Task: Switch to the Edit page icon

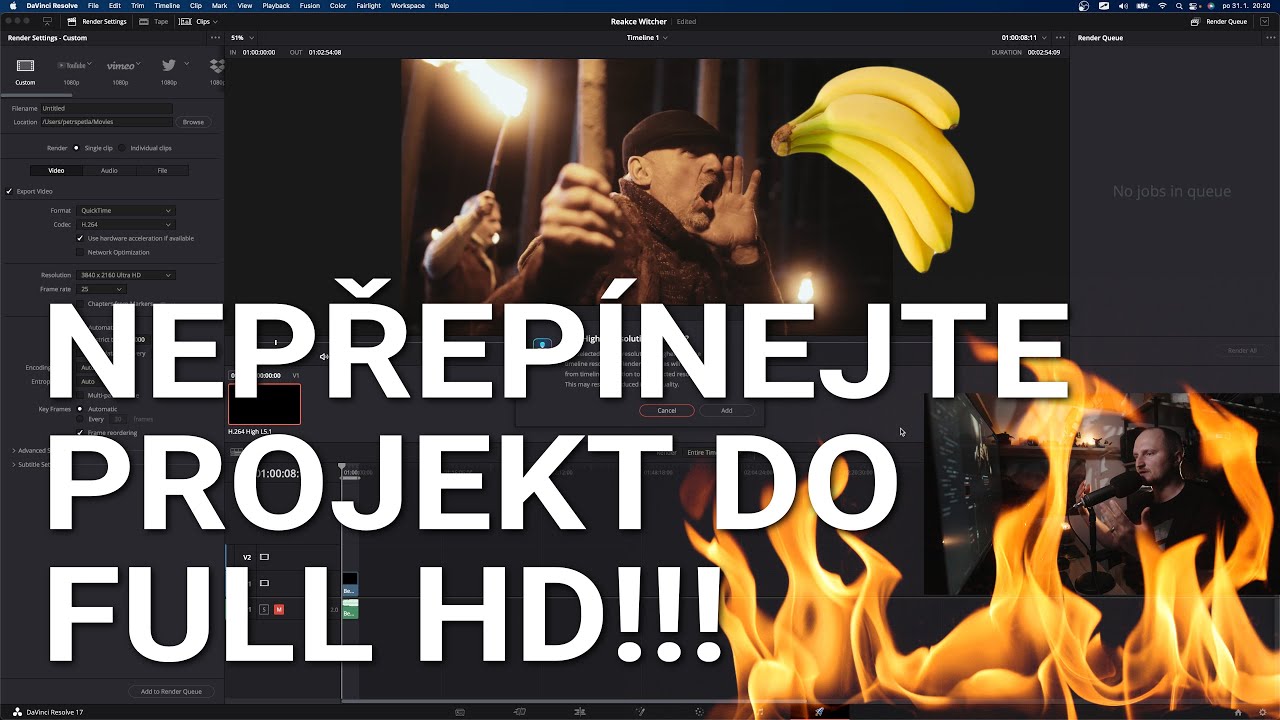Action: coord(580,712)
